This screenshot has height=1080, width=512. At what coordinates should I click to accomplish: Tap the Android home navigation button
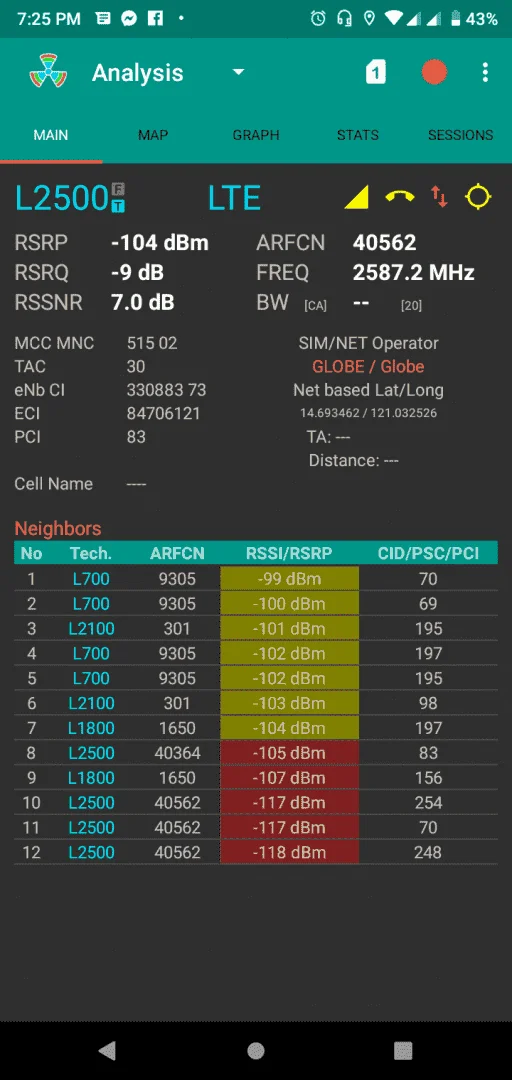pos(256,1050)
